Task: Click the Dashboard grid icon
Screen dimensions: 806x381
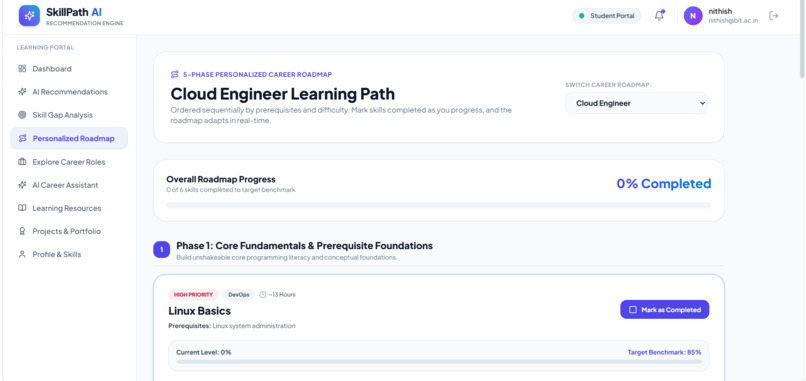Action: click(x=22, y=68)
